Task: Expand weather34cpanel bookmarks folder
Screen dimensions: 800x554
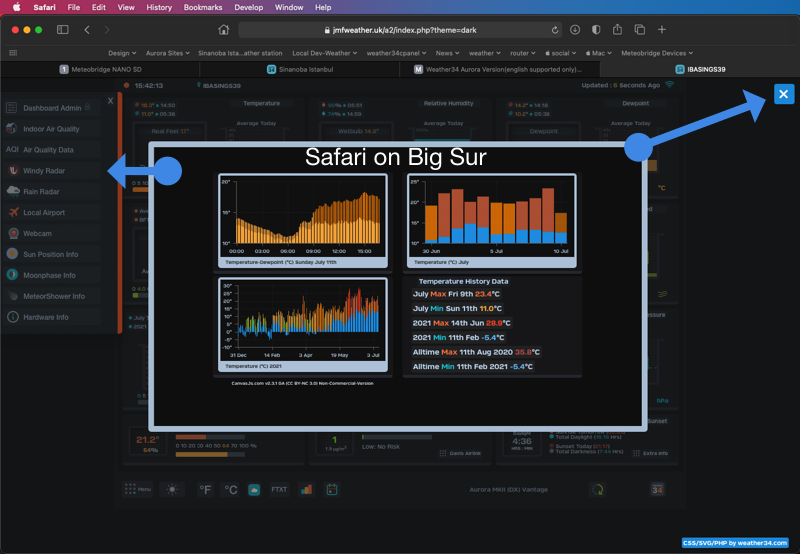Action: coord(396,53)
